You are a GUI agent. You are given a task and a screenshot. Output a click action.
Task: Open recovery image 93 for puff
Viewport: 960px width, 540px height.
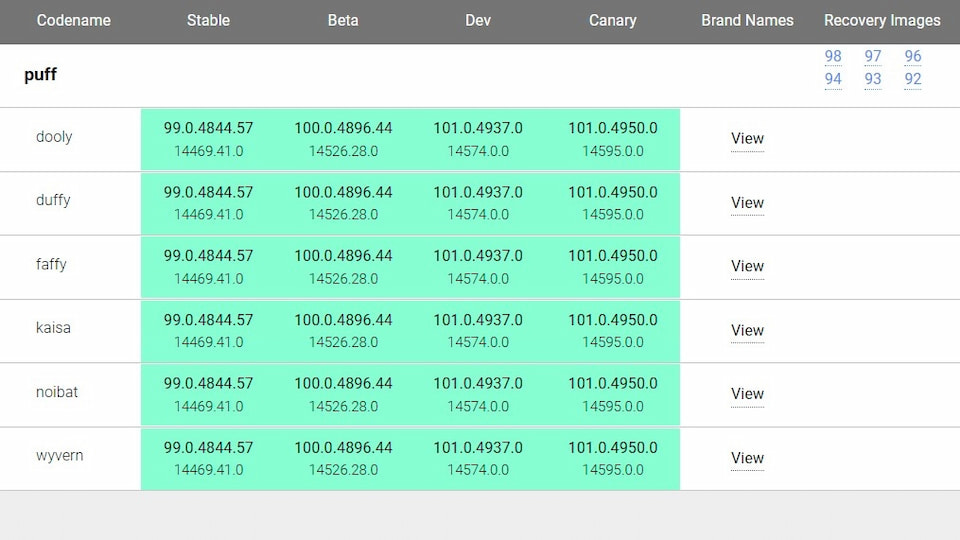pos(872,79)
